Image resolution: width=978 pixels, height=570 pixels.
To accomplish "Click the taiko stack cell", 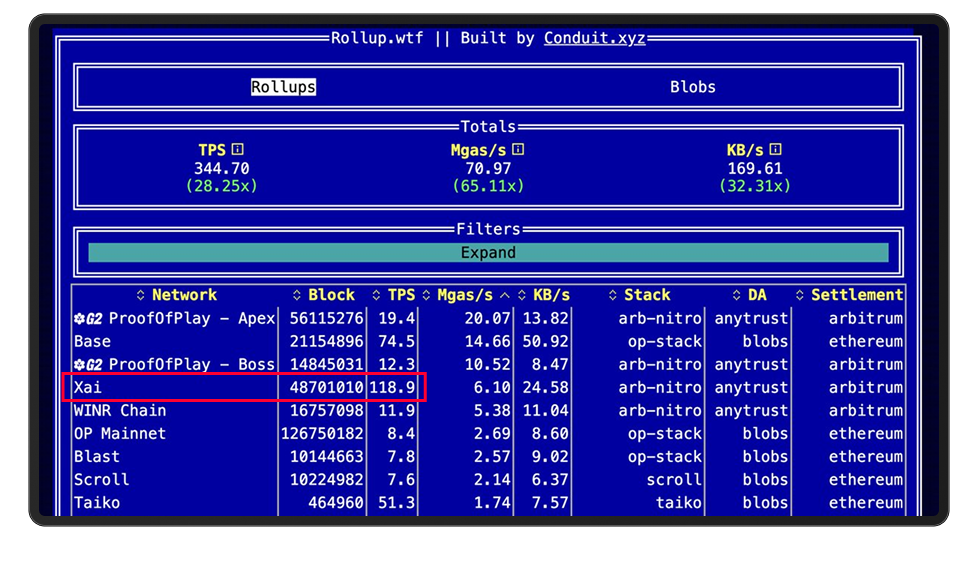I will tap(679, 503).
